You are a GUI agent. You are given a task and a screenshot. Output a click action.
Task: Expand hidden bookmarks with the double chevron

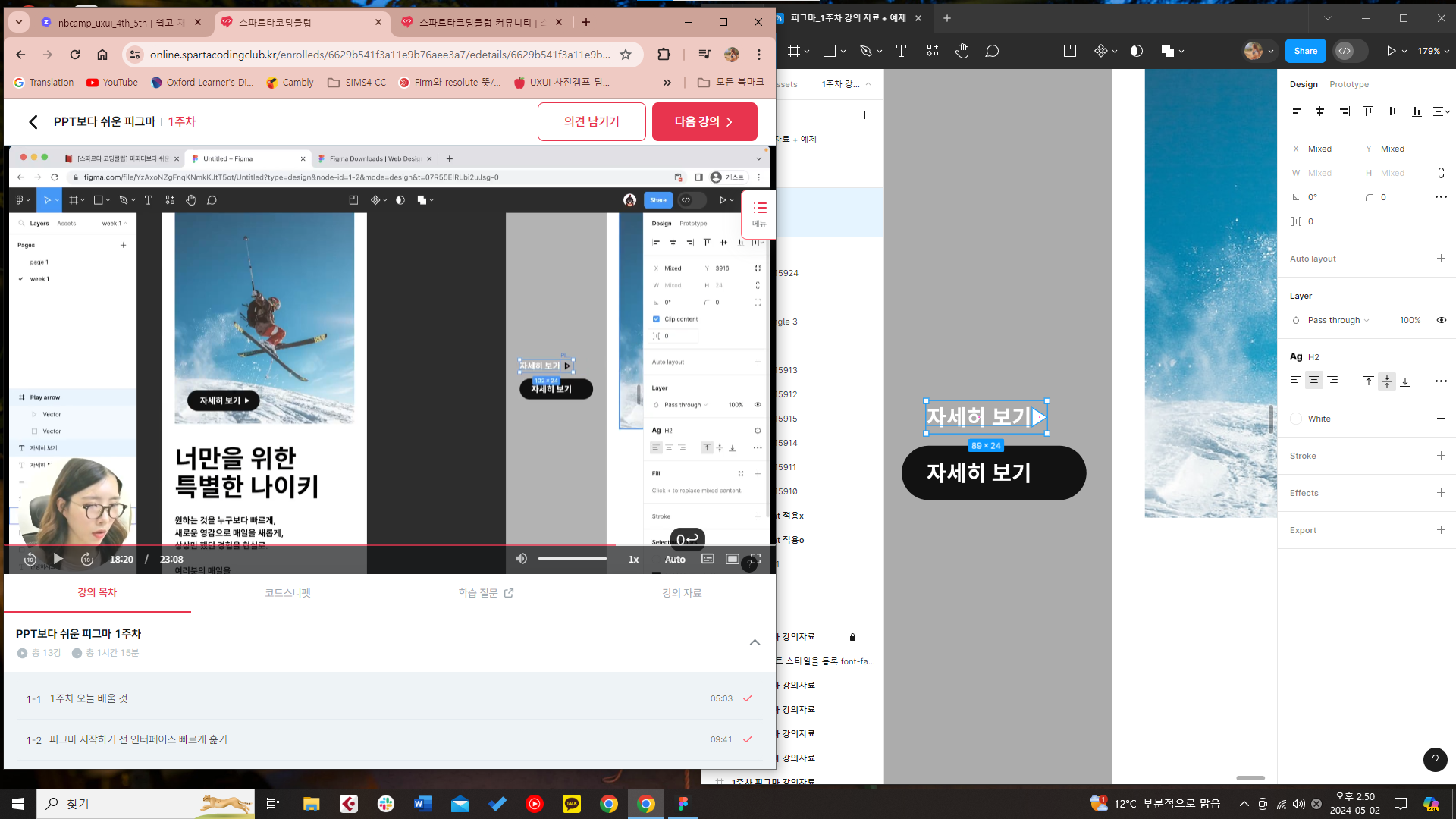pyautogui.click(x=667, y=83)
